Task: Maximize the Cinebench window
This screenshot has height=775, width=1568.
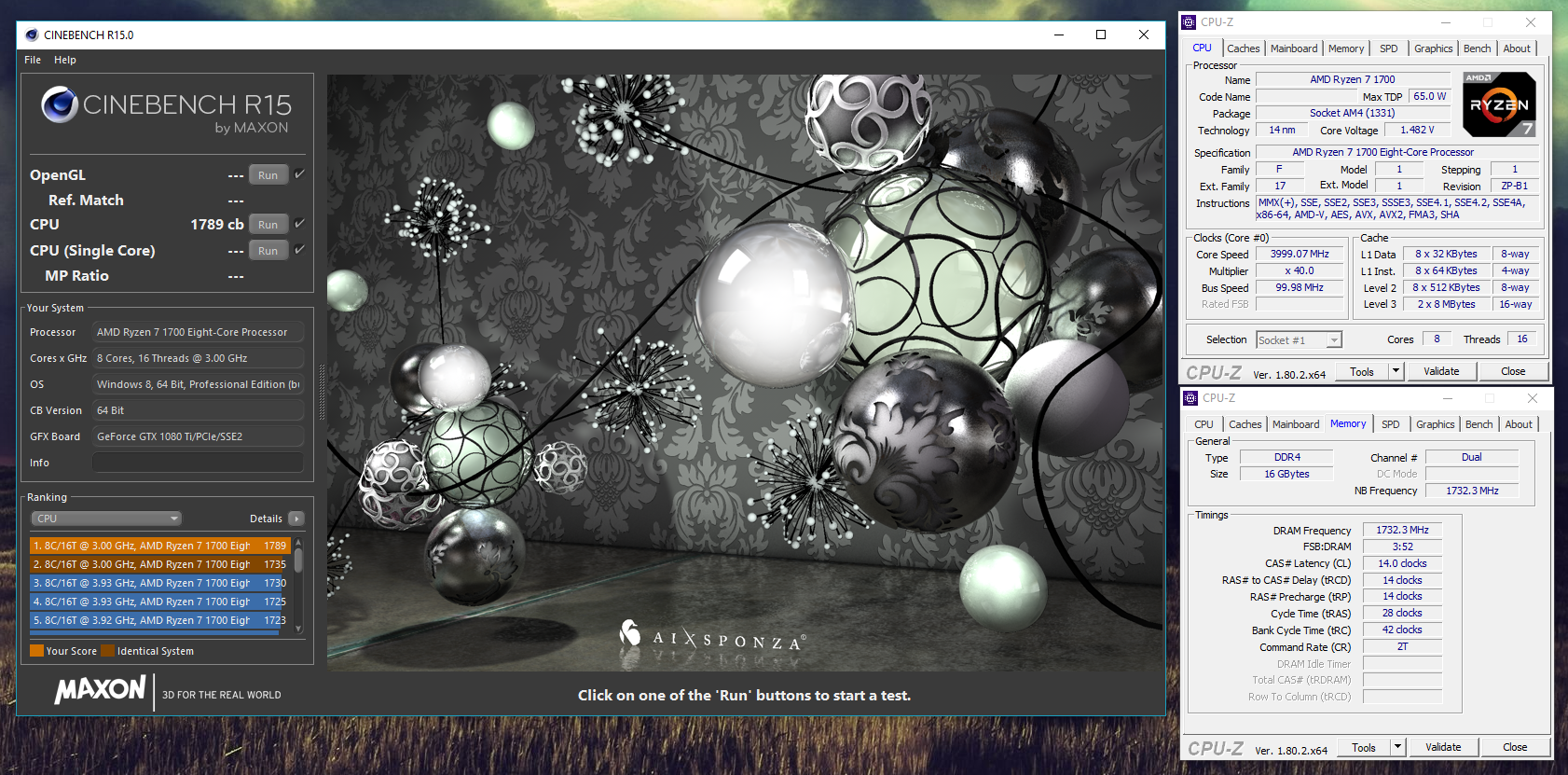Action: tap(1101, 35)
